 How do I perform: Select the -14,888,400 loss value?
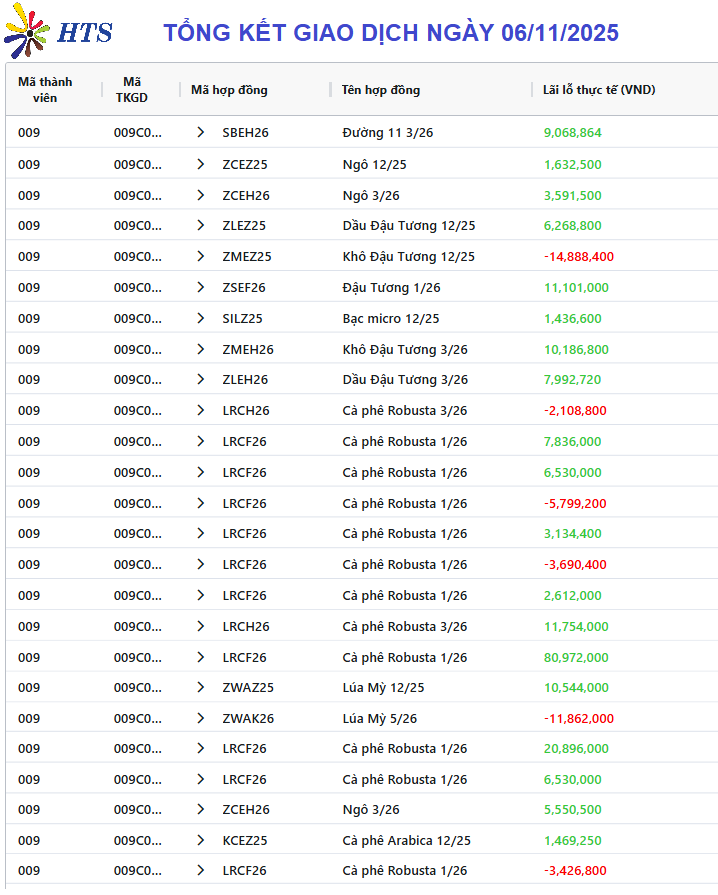[579, 257]
